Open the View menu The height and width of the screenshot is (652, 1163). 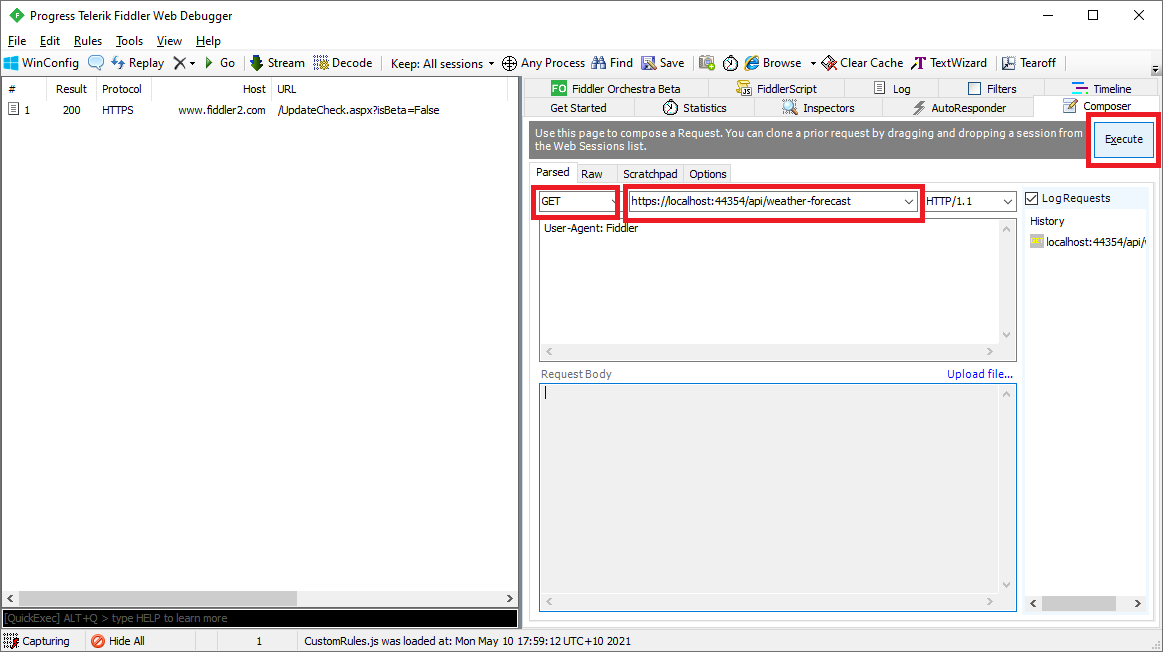click(169, 41)
